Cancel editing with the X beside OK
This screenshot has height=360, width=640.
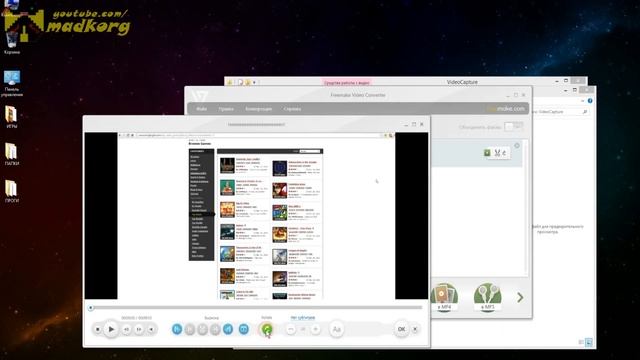415,329
